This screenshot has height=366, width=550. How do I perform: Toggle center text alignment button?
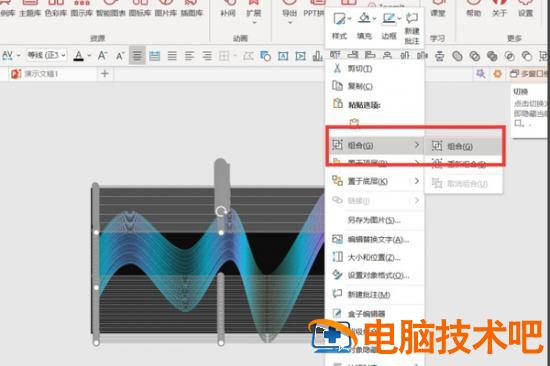[137, 56]
